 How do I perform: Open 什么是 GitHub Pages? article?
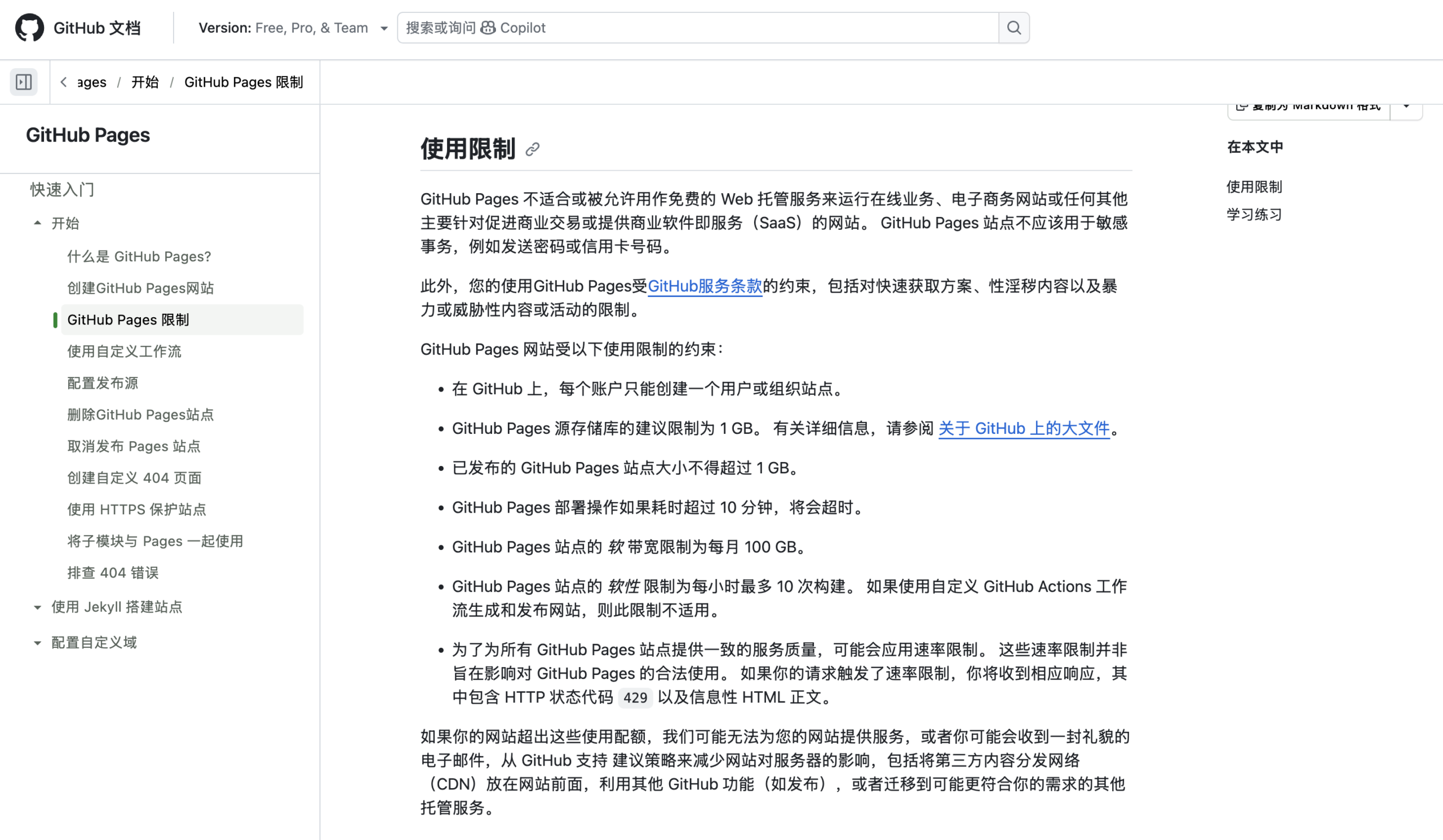coord(139,256)
